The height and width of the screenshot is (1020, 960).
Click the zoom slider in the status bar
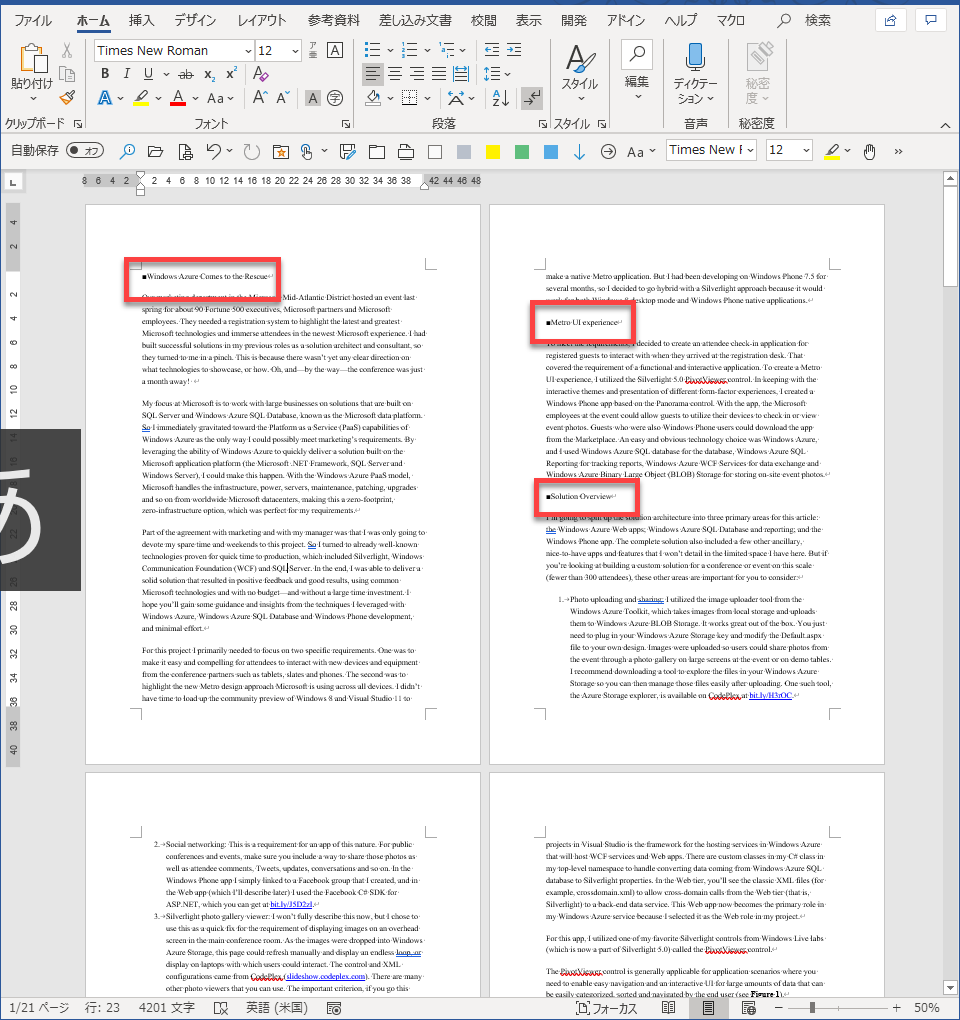point(838,1008)
